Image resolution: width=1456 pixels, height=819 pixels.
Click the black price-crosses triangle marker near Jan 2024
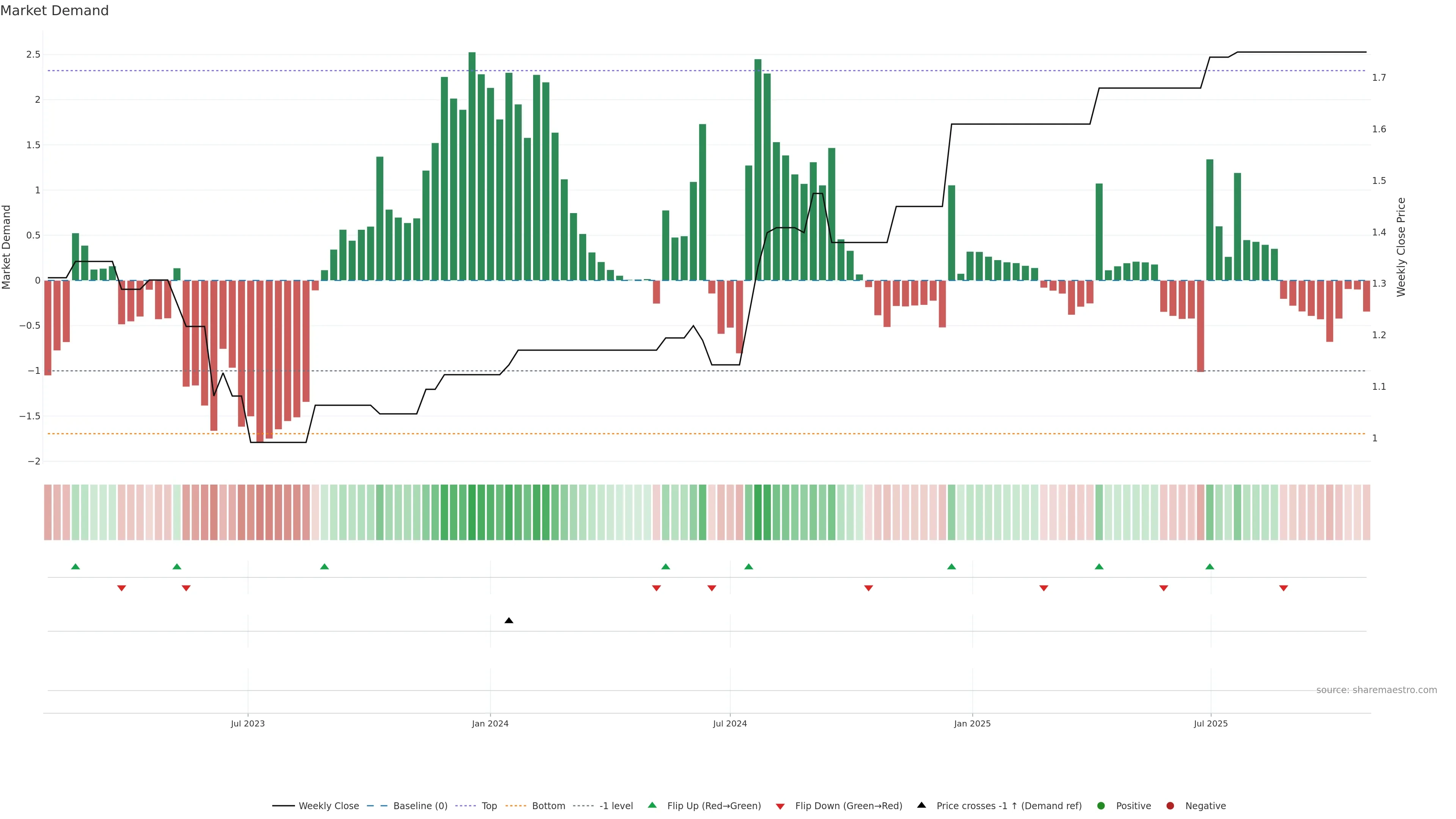[x=509, y=621]
